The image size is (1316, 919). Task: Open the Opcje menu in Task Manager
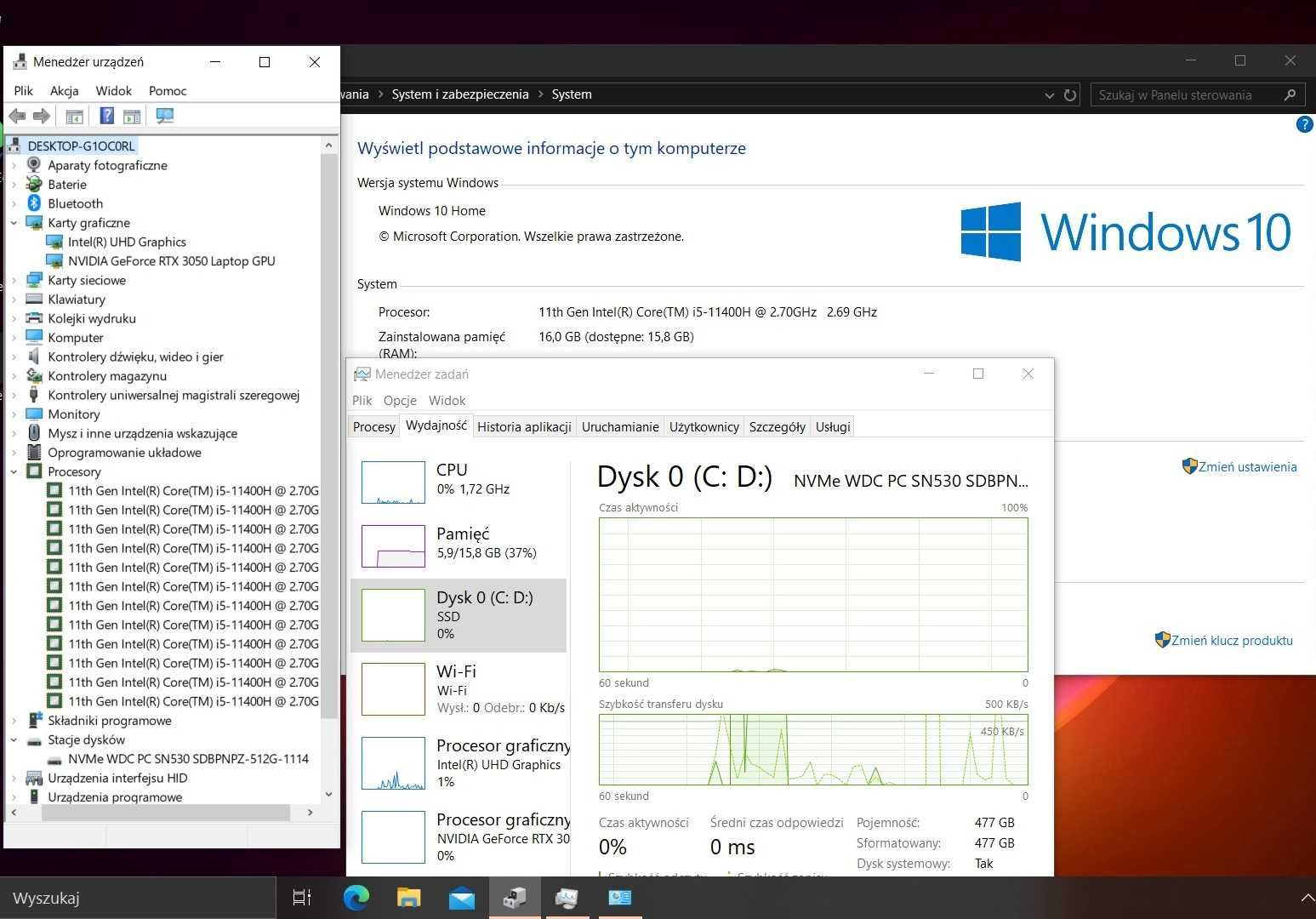coord(400,401)
